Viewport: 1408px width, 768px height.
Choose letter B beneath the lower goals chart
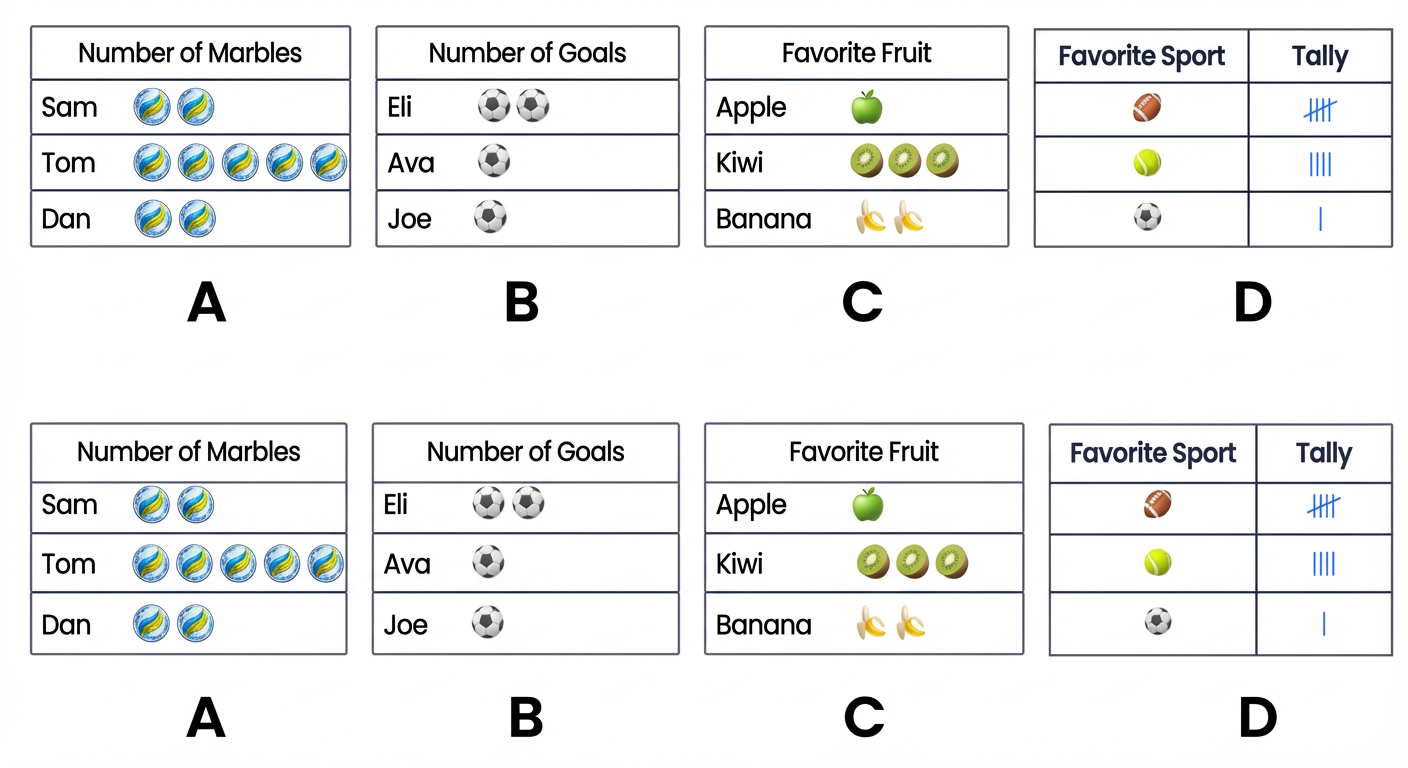[525, 716]
